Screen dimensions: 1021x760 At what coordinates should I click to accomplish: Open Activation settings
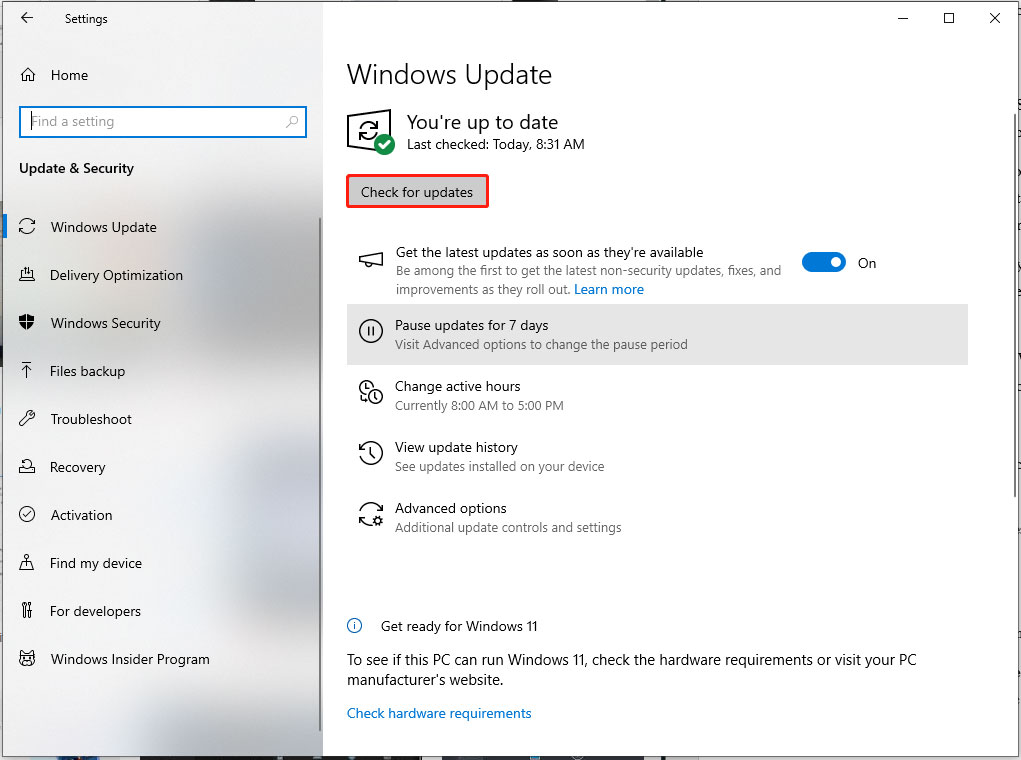click(x=161, y=515)
